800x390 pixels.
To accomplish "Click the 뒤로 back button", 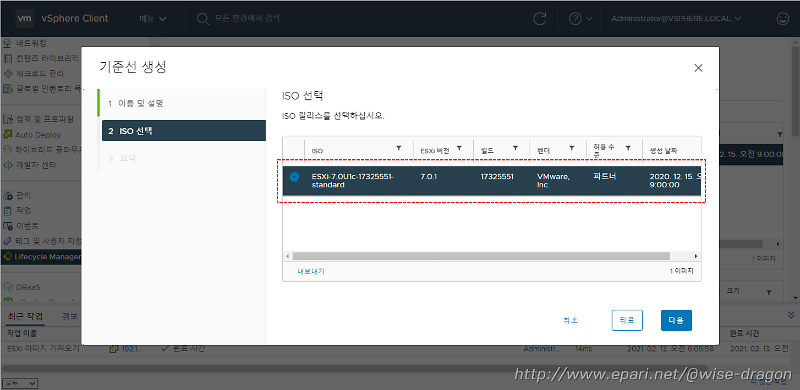I will pos(627,321).
